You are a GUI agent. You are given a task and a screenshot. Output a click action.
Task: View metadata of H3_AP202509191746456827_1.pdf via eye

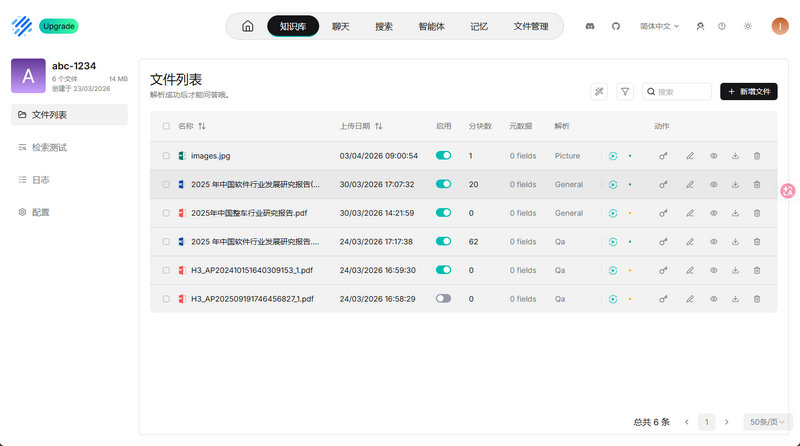pyautogui.click(x=714, y=299)
